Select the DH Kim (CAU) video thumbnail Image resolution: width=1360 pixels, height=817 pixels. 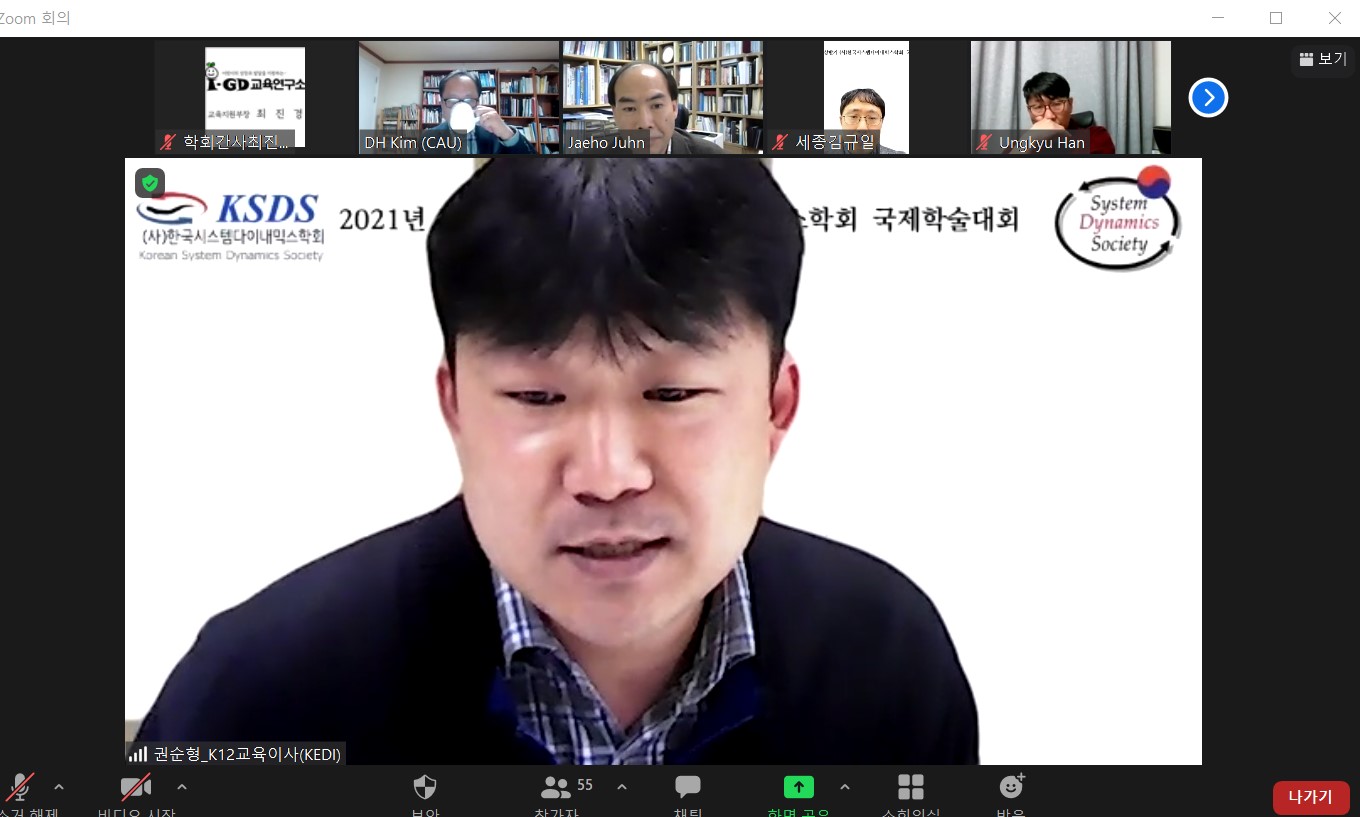click(458, 97)
